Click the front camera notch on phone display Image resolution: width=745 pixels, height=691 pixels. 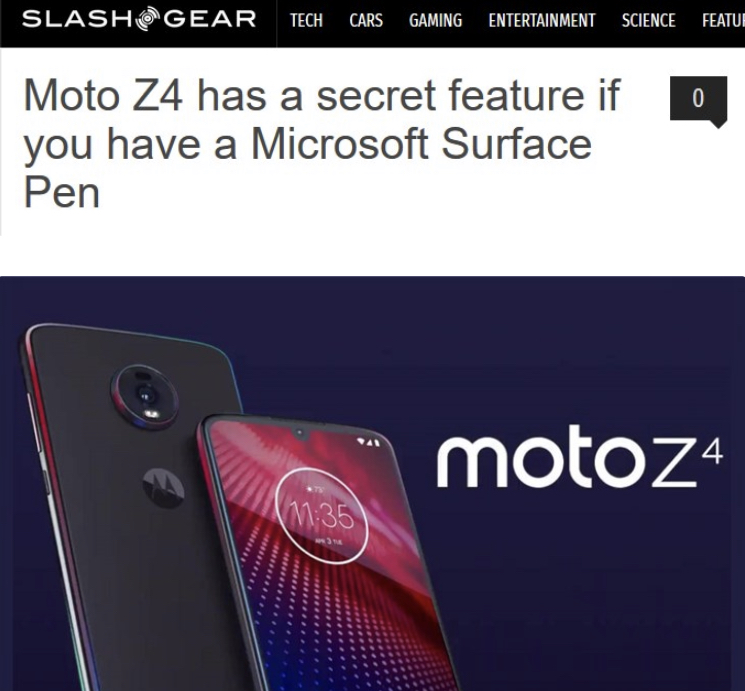299,433
